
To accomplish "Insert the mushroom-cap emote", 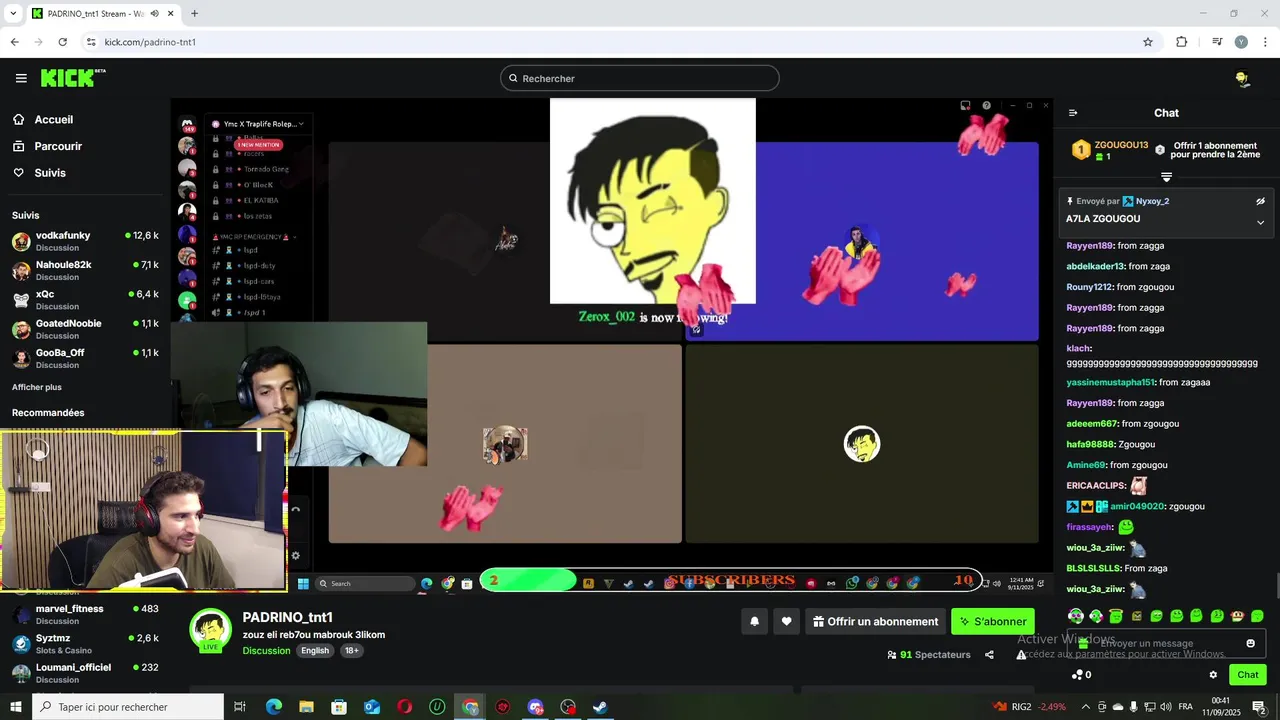I will pyautogui.click(x=1237, y=616).
